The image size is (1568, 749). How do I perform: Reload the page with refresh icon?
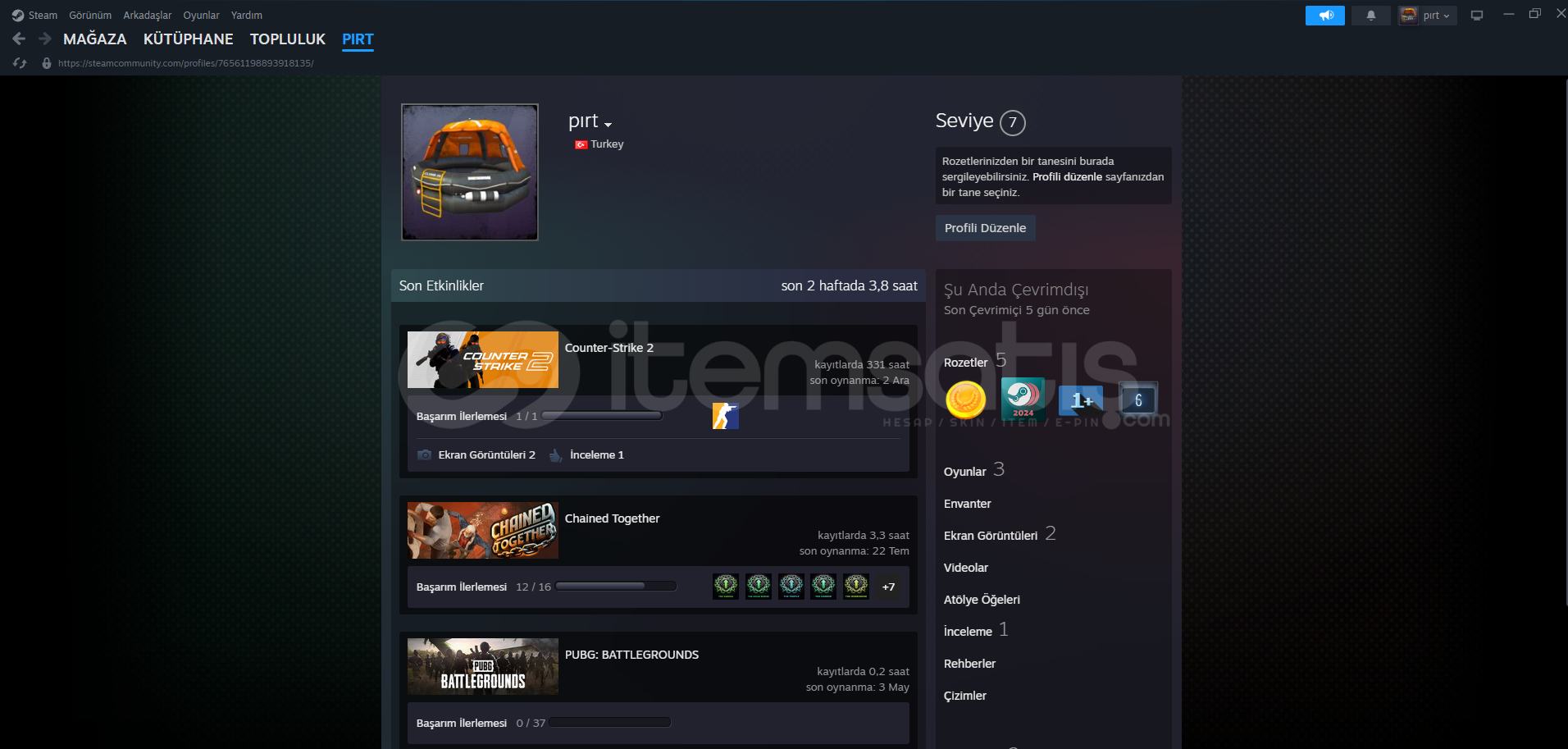[x=21, y=63]
